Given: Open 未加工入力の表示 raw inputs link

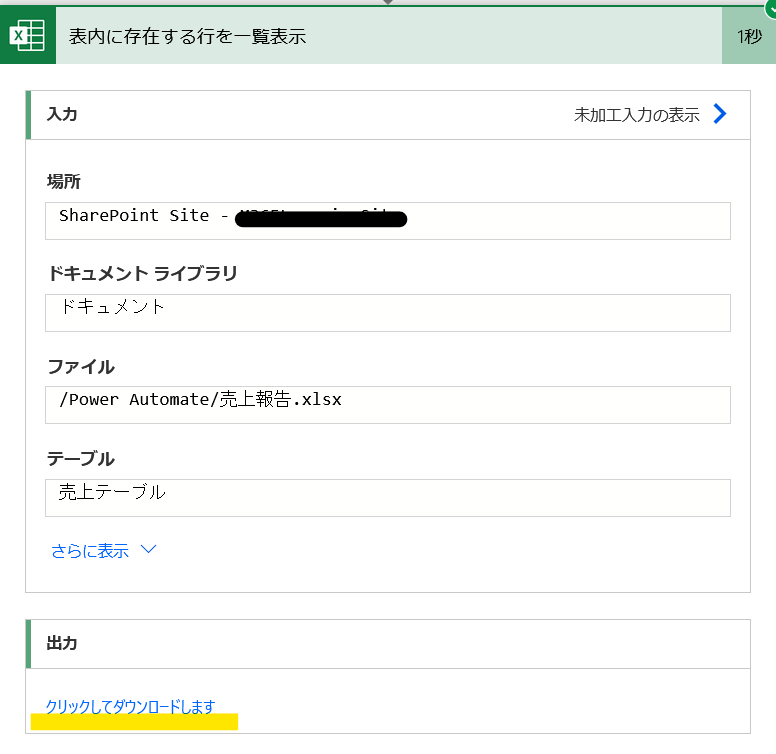Looking at the screenshot, I should click(x=636, y=115).
